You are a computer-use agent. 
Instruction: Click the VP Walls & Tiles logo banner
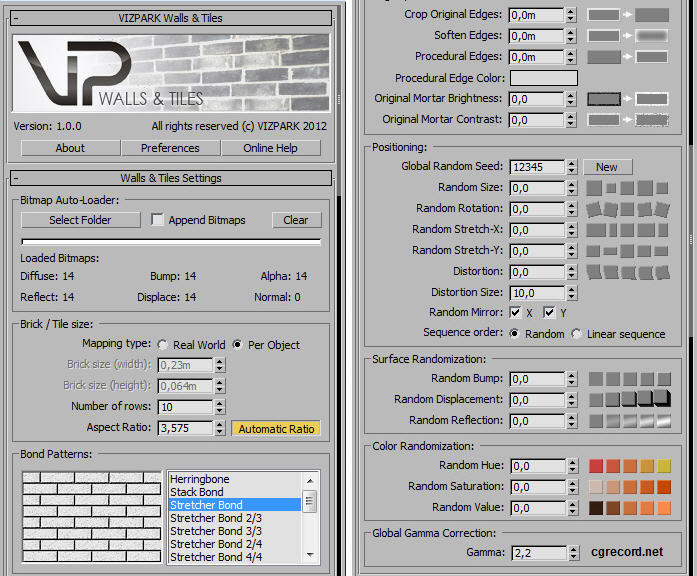click(171, 73)
